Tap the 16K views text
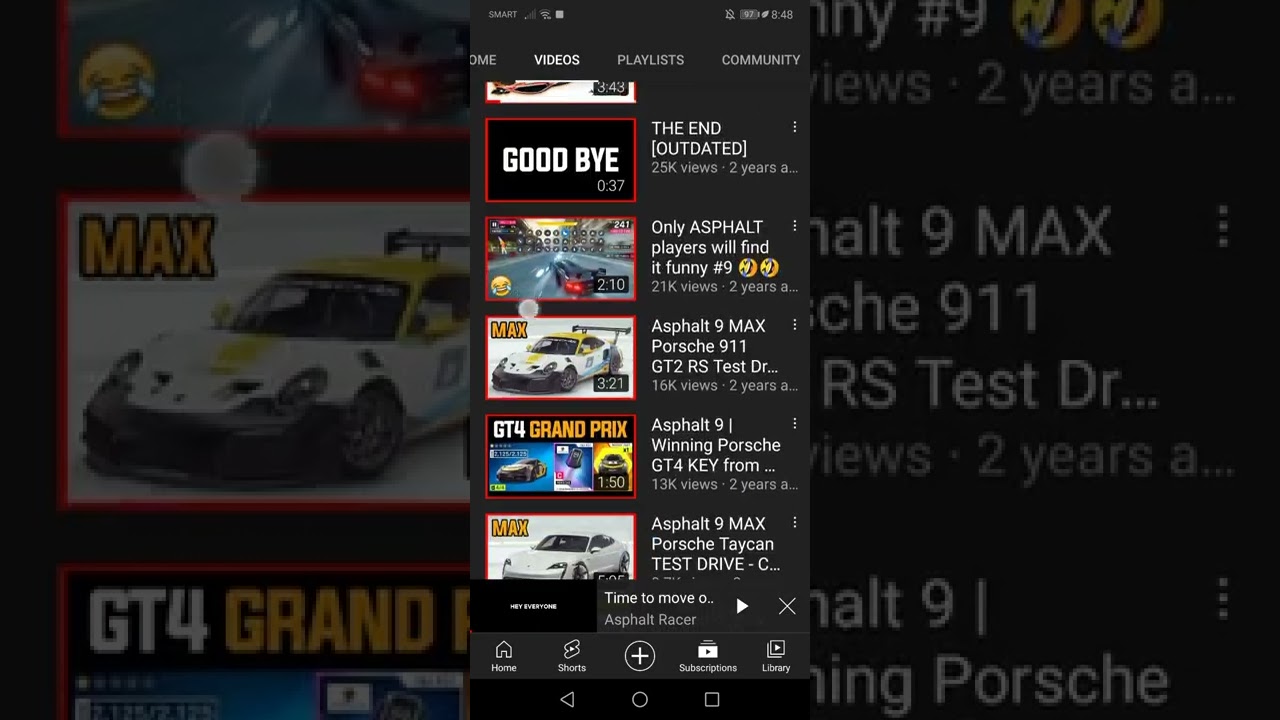 [684, 386]
